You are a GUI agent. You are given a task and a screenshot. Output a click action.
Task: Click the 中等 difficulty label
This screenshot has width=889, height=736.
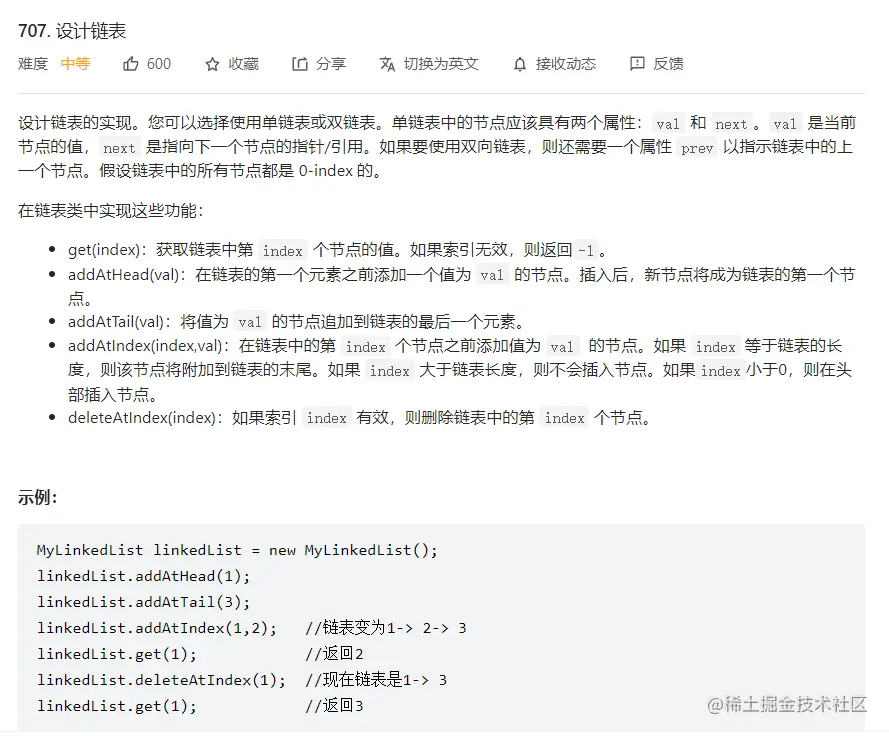pyautogui.click(x=75, y=64)
